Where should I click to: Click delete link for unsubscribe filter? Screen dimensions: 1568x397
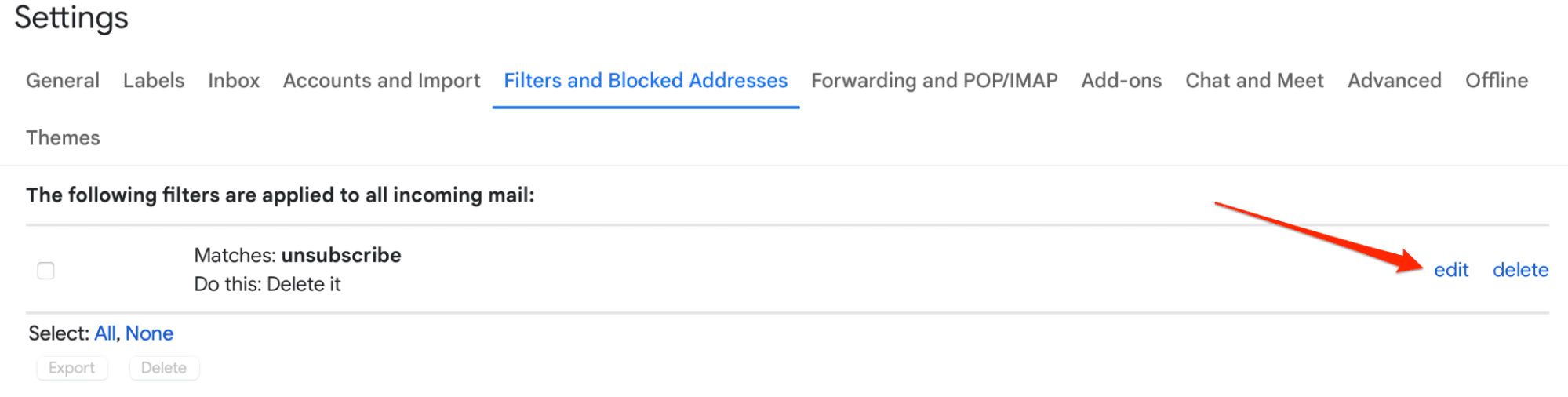1519,270
